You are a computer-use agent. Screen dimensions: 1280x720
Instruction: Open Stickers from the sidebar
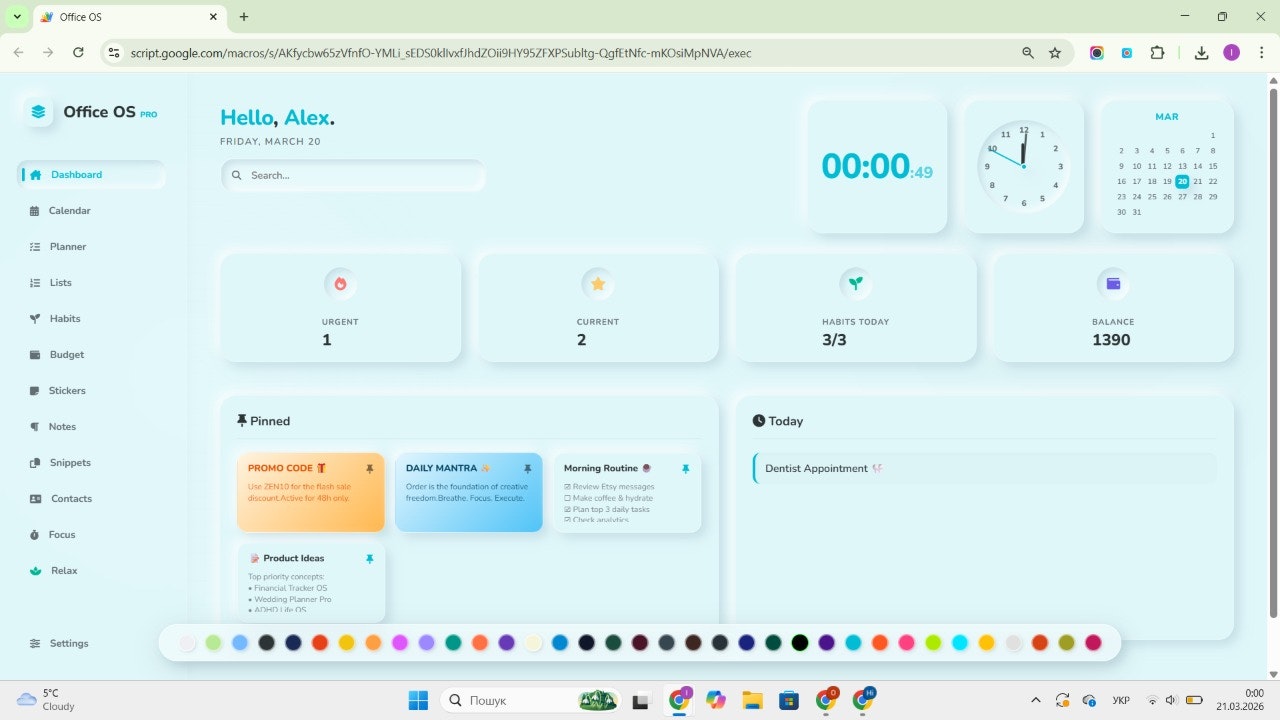(x=68, y=390)
